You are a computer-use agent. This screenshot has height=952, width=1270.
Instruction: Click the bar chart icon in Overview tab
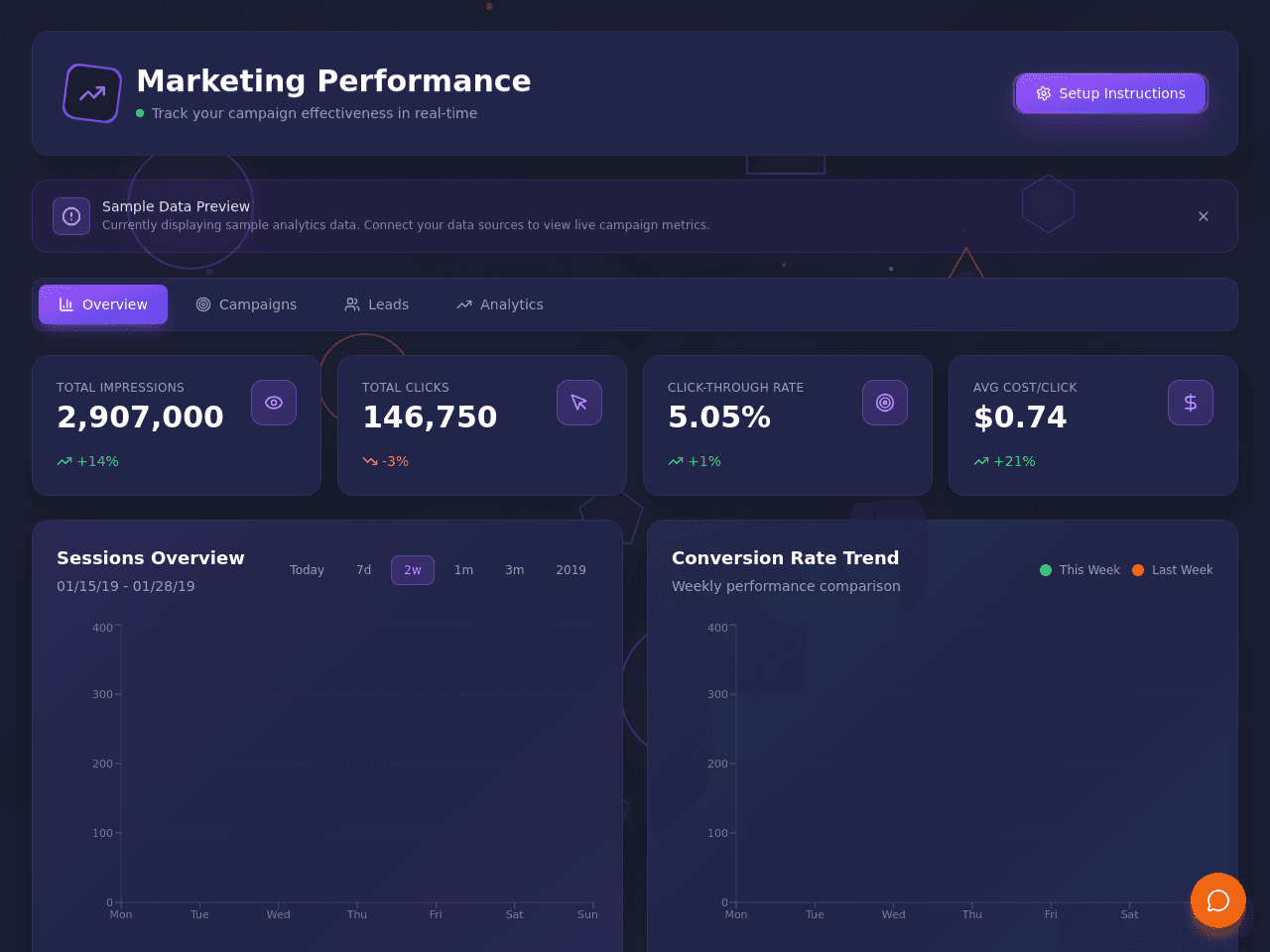pyautogui.click(x=66, y=304)
